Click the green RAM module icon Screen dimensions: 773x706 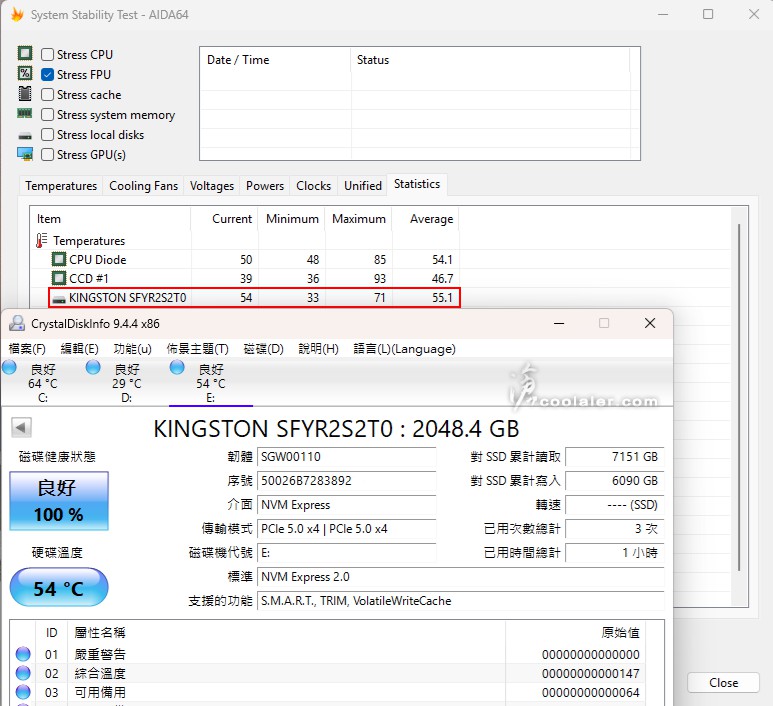25,113
